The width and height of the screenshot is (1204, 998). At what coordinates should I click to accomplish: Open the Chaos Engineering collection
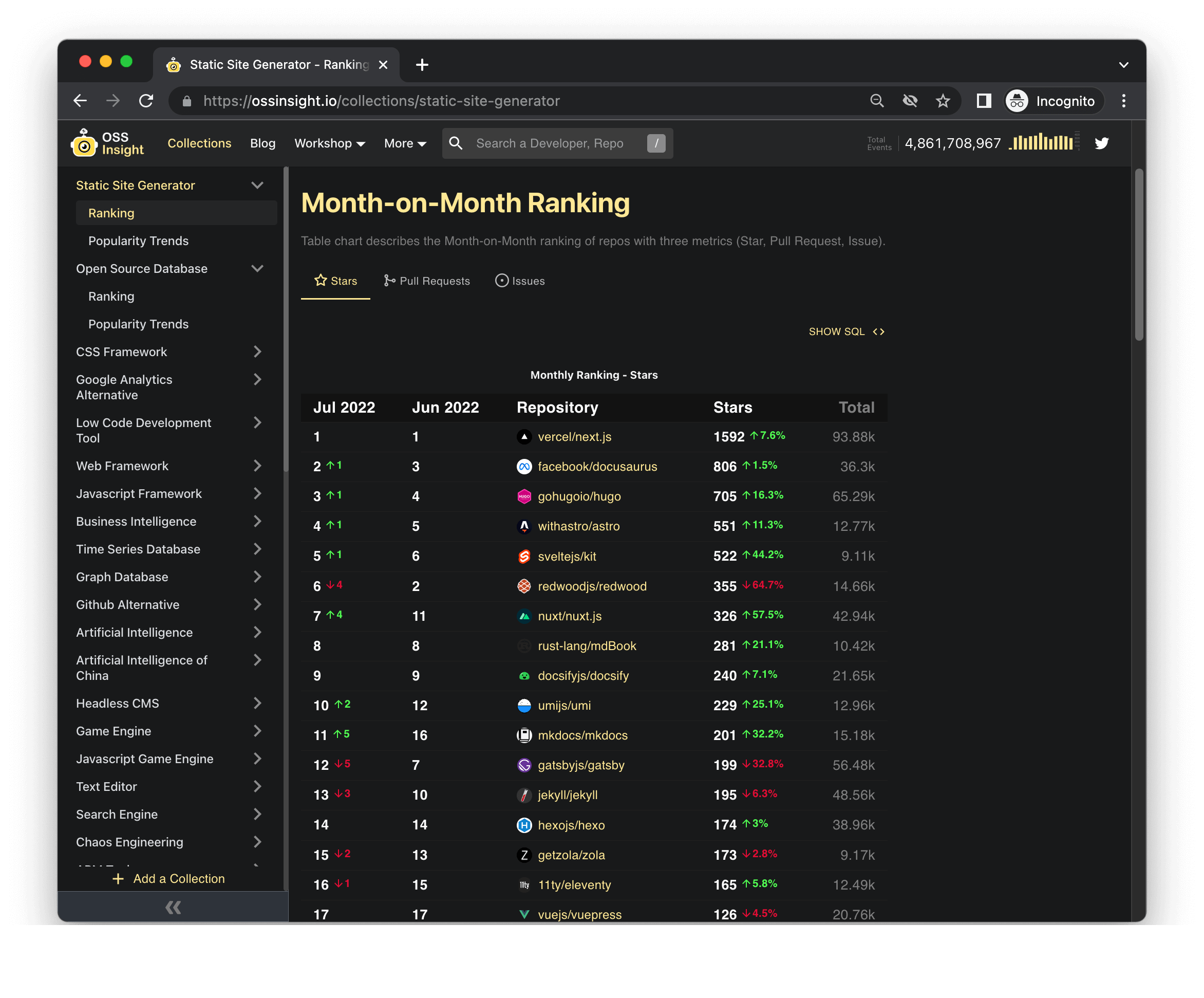[129, 842]
